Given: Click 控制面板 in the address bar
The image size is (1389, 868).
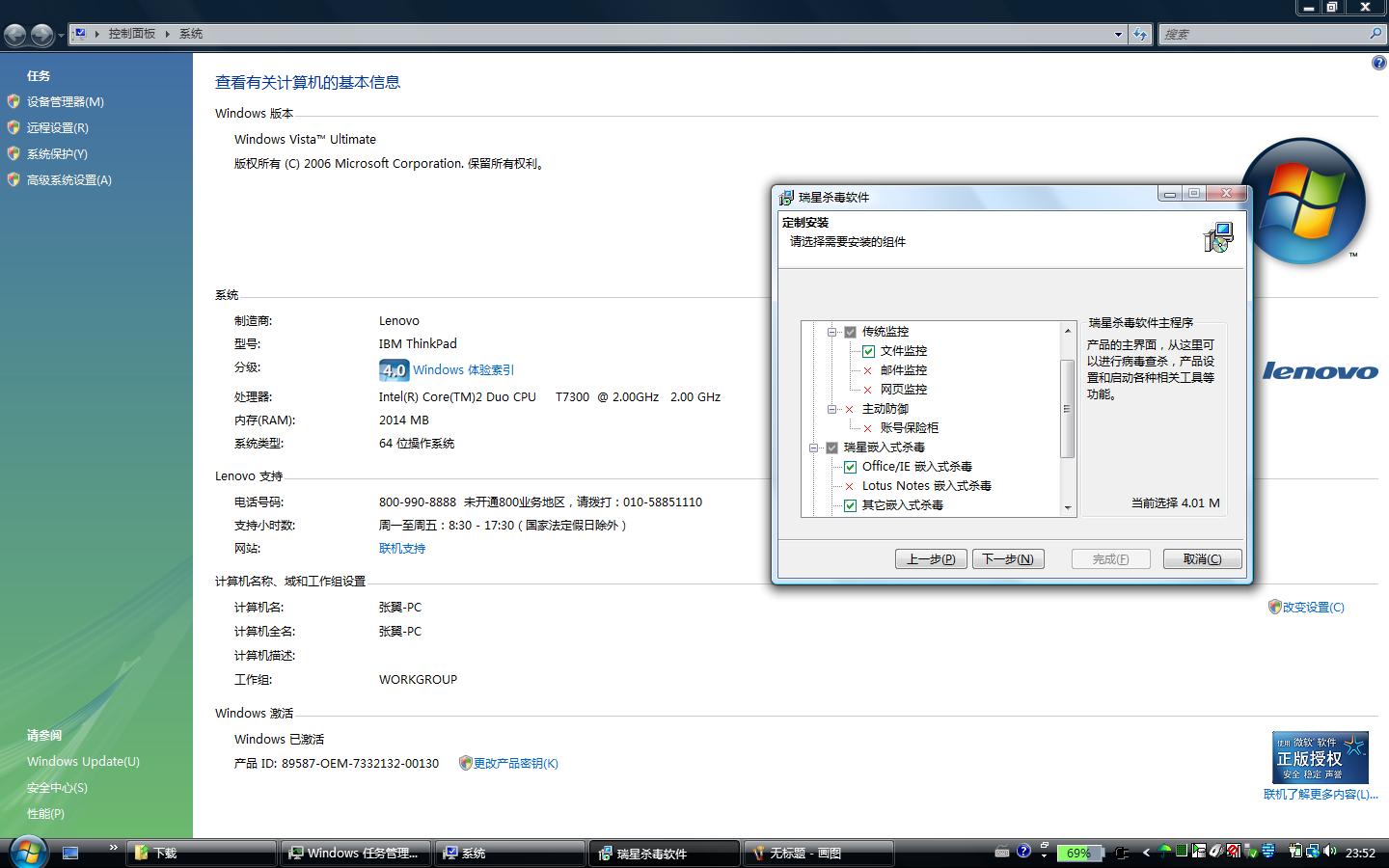Looking at the screenshot, I should point(131,34).
